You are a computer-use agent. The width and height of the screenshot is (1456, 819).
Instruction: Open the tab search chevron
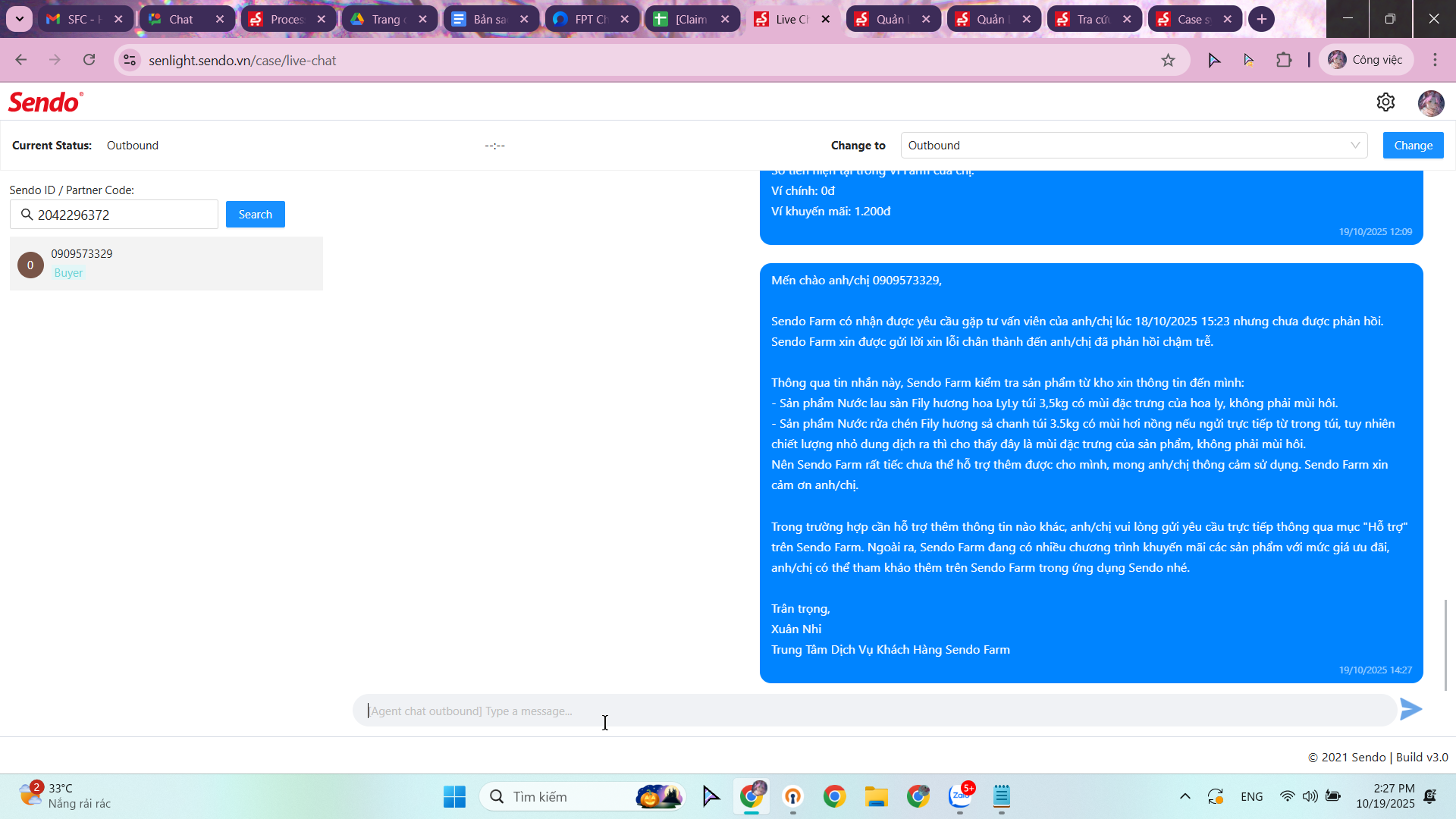(x=19, y=19)
